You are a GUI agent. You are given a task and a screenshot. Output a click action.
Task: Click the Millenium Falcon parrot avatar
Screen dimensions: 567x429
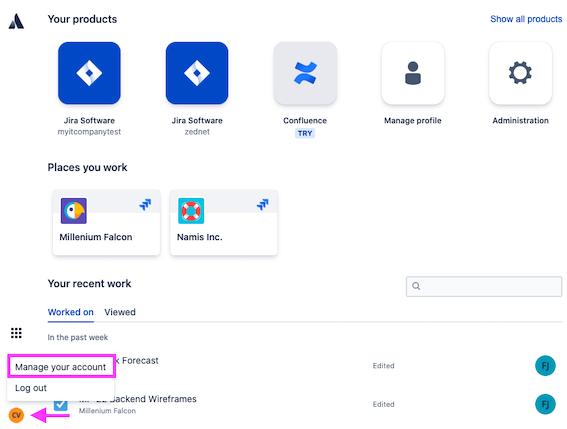coord(74,211)
